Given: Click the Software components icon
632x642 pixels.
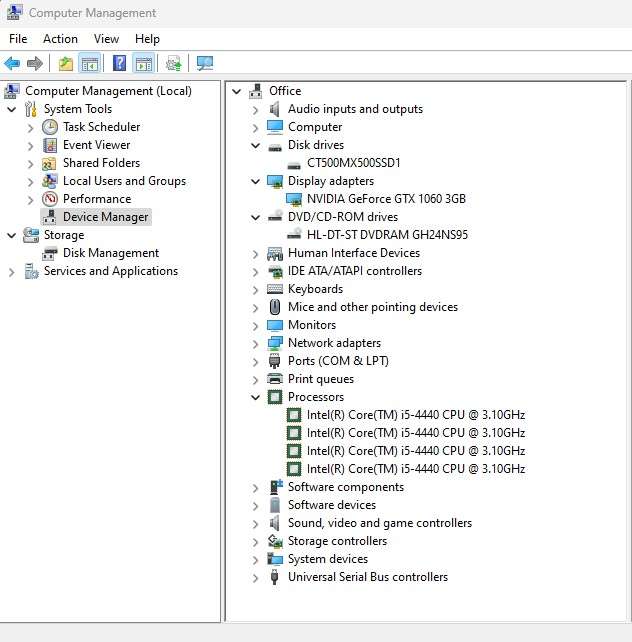Looking at the screenshot, I should pyautogui.click(x=276, y=487).
